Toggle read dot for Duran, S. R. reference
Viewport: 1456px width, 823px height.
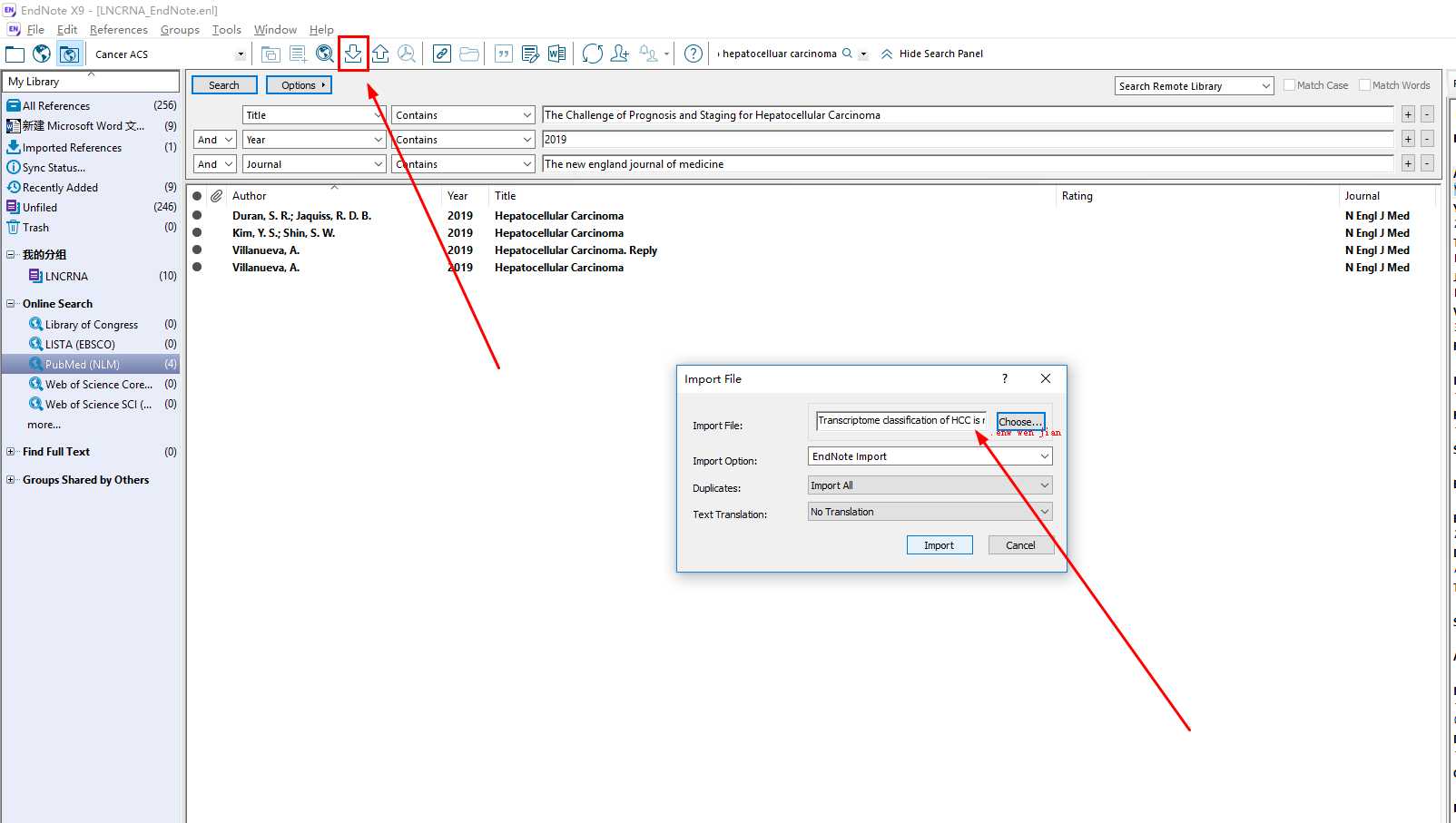coord(197,216)
